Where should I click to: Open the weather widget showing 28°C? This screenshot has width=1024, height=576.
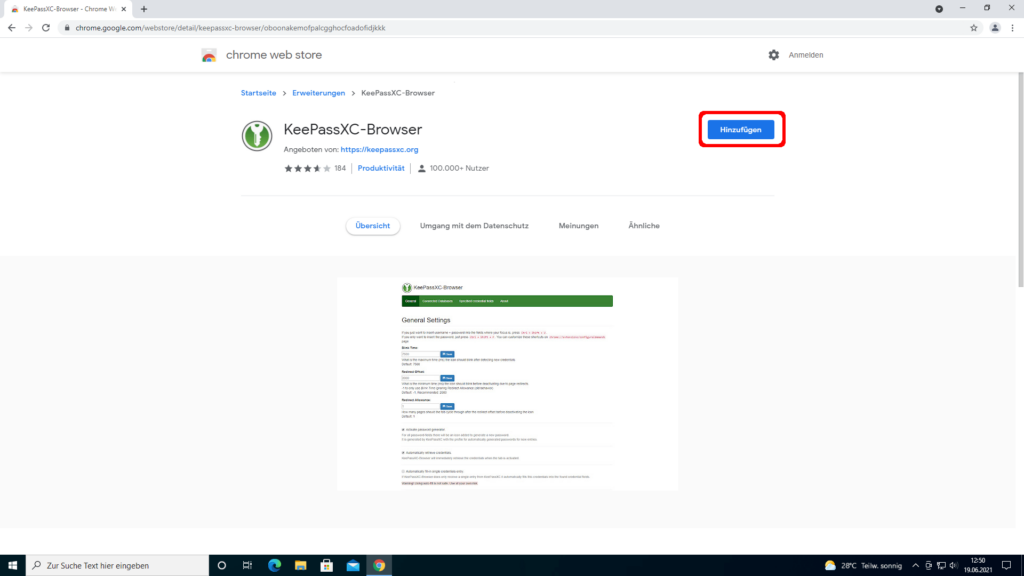863,566
